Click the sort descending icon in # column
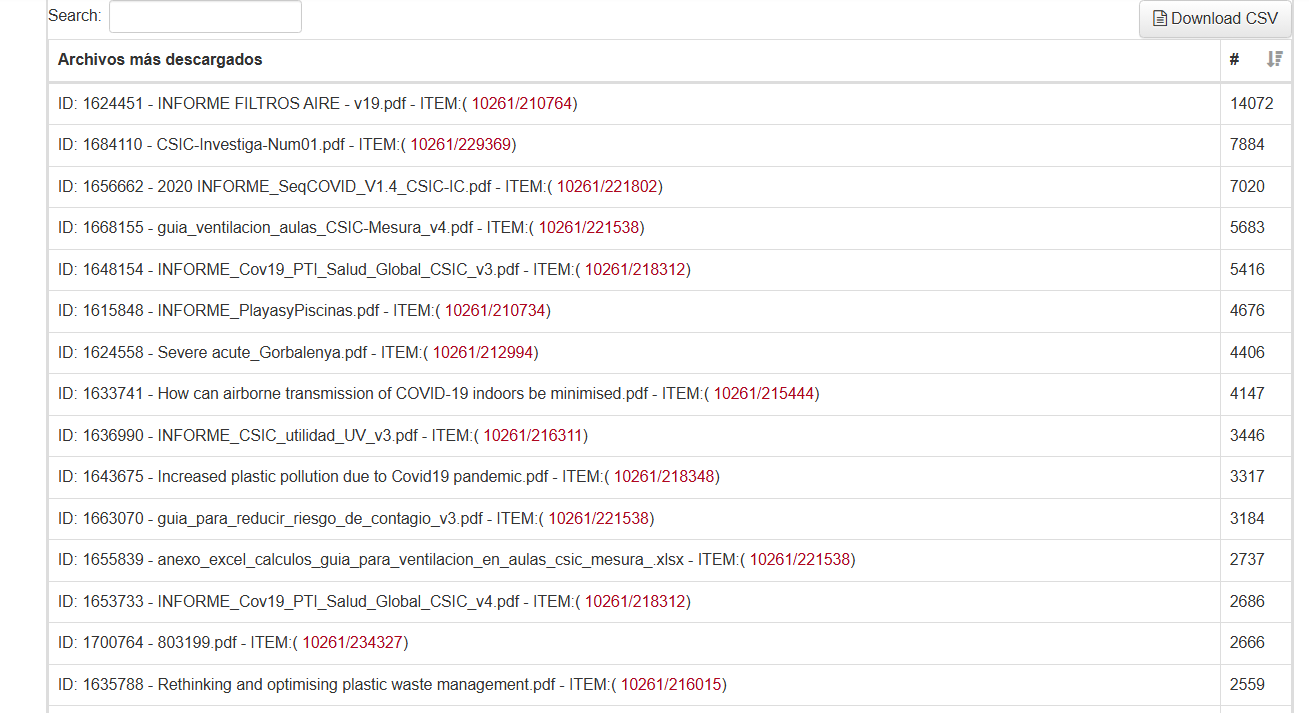The image size is (1309, 713). [x=1274, y=60]
